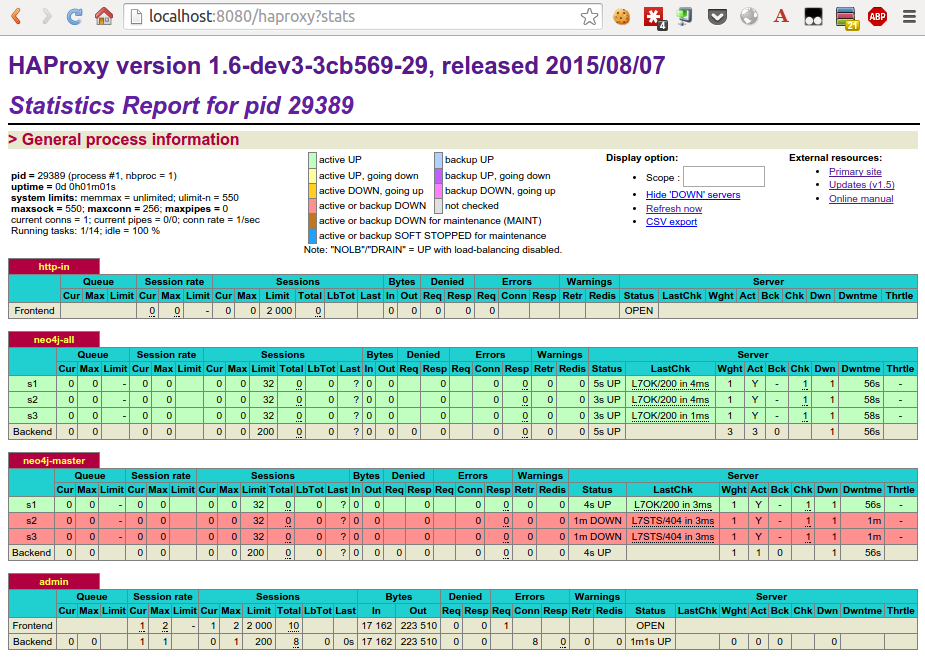925x658 pixels.
Task: Click 223 510 bytes out in admin Frontend
Action: click(418, 626)
